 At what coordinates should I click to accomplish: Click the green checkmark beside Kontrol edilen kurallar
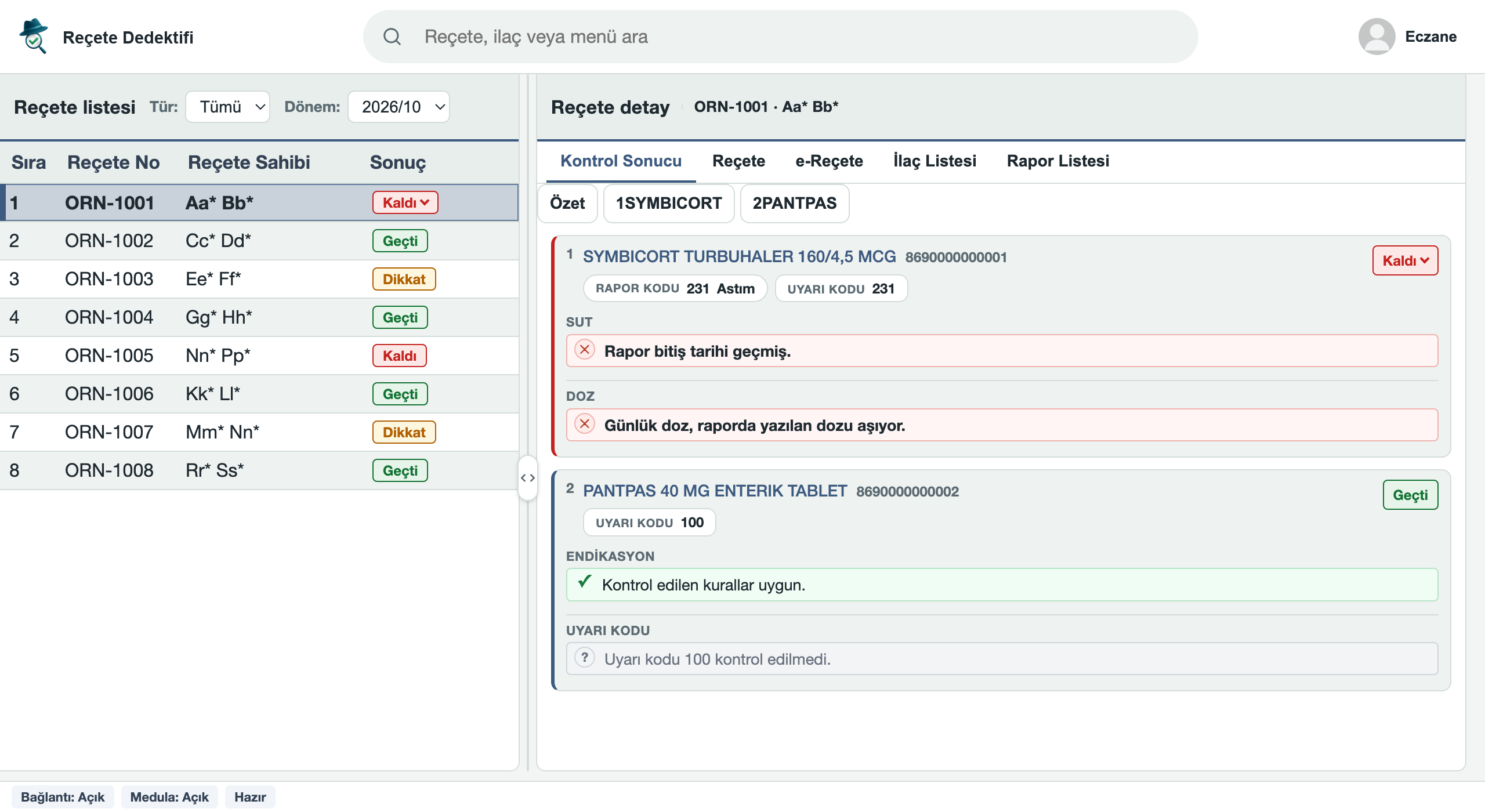585,581
